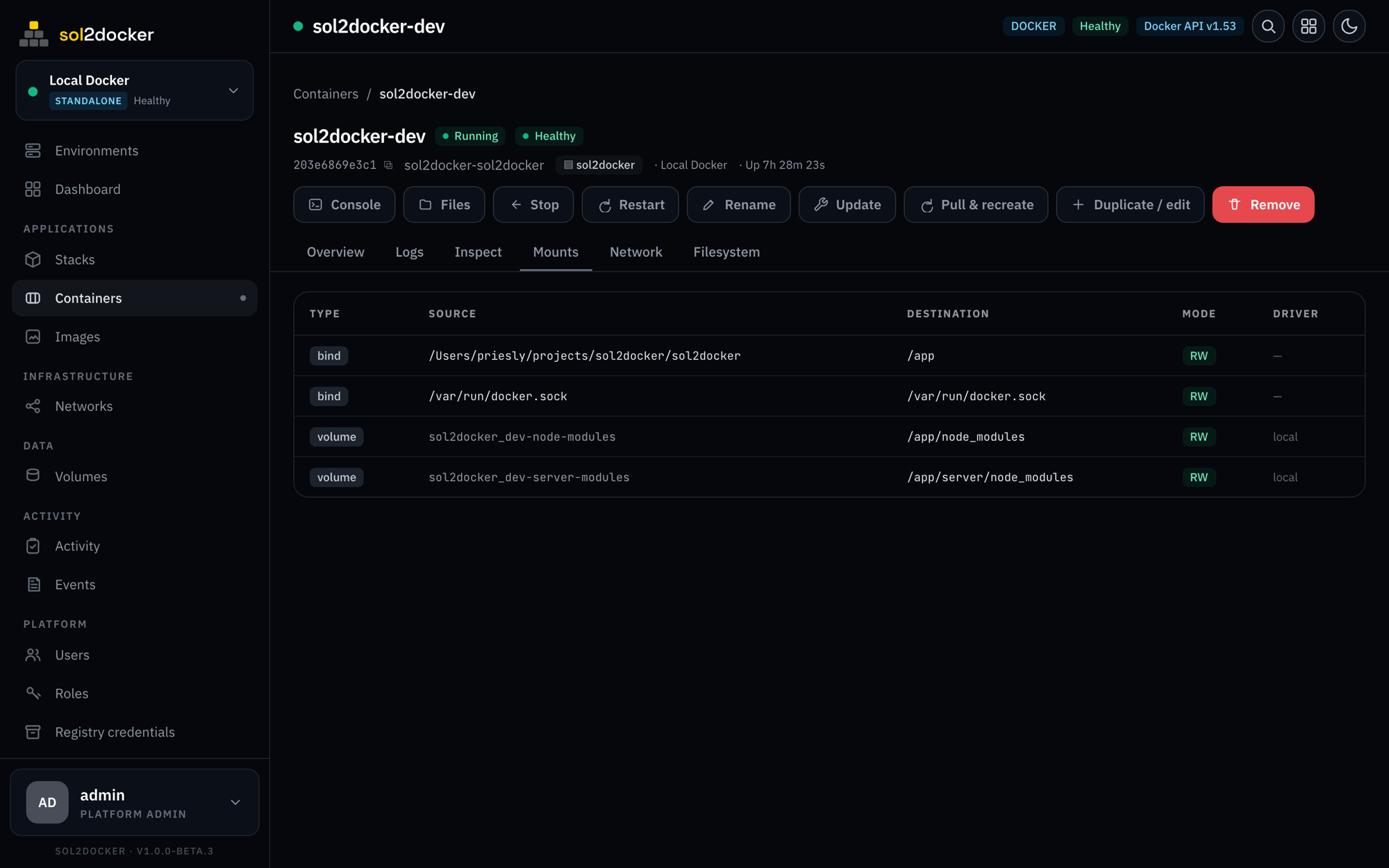Click Containers sidebar icon
This screenshot has width=1389, height=868.
pyautogui.click(x=33, y=298)
